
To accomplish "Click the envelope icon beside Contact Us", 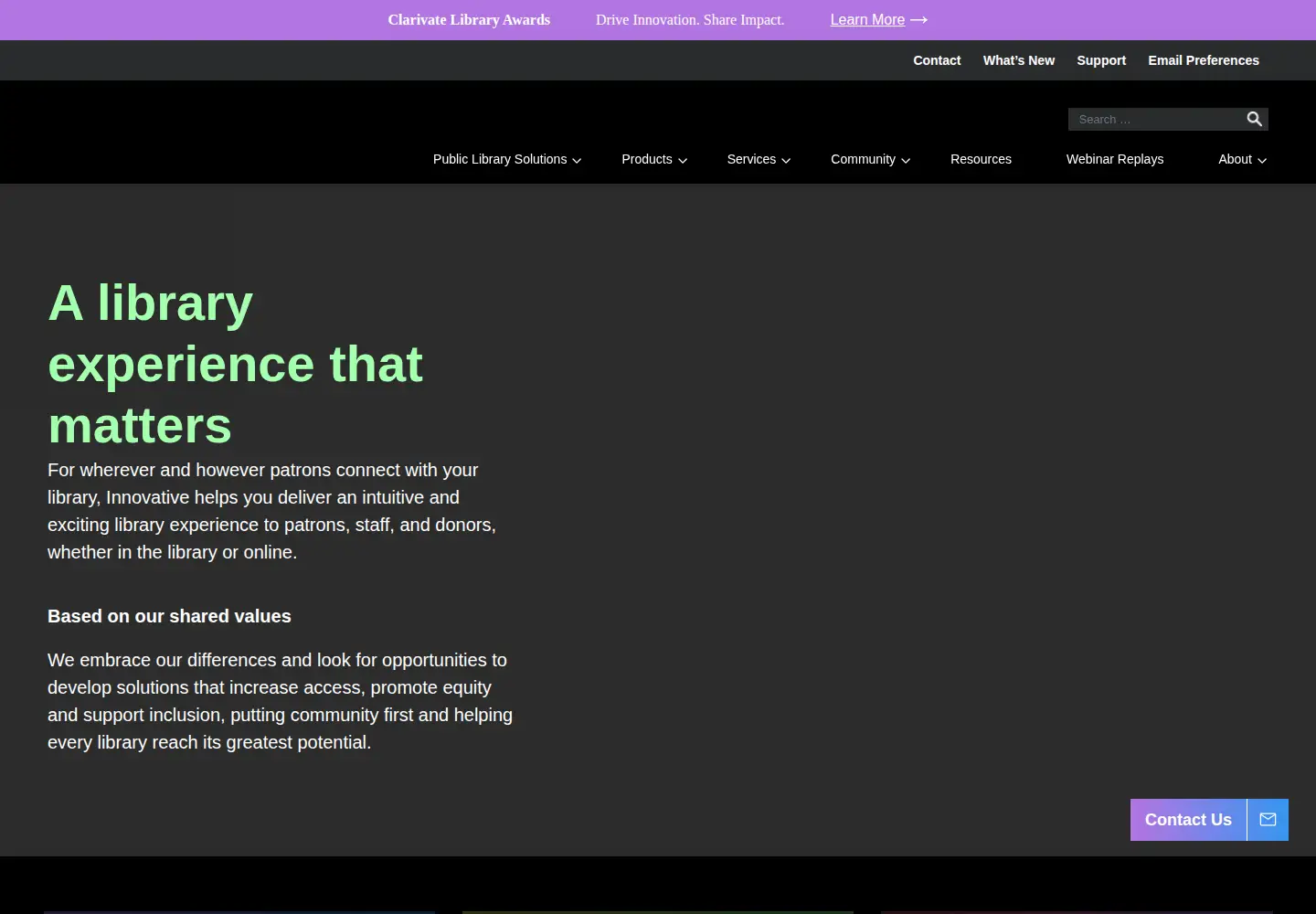I will pyautogui.click(x=1268, y=820).
